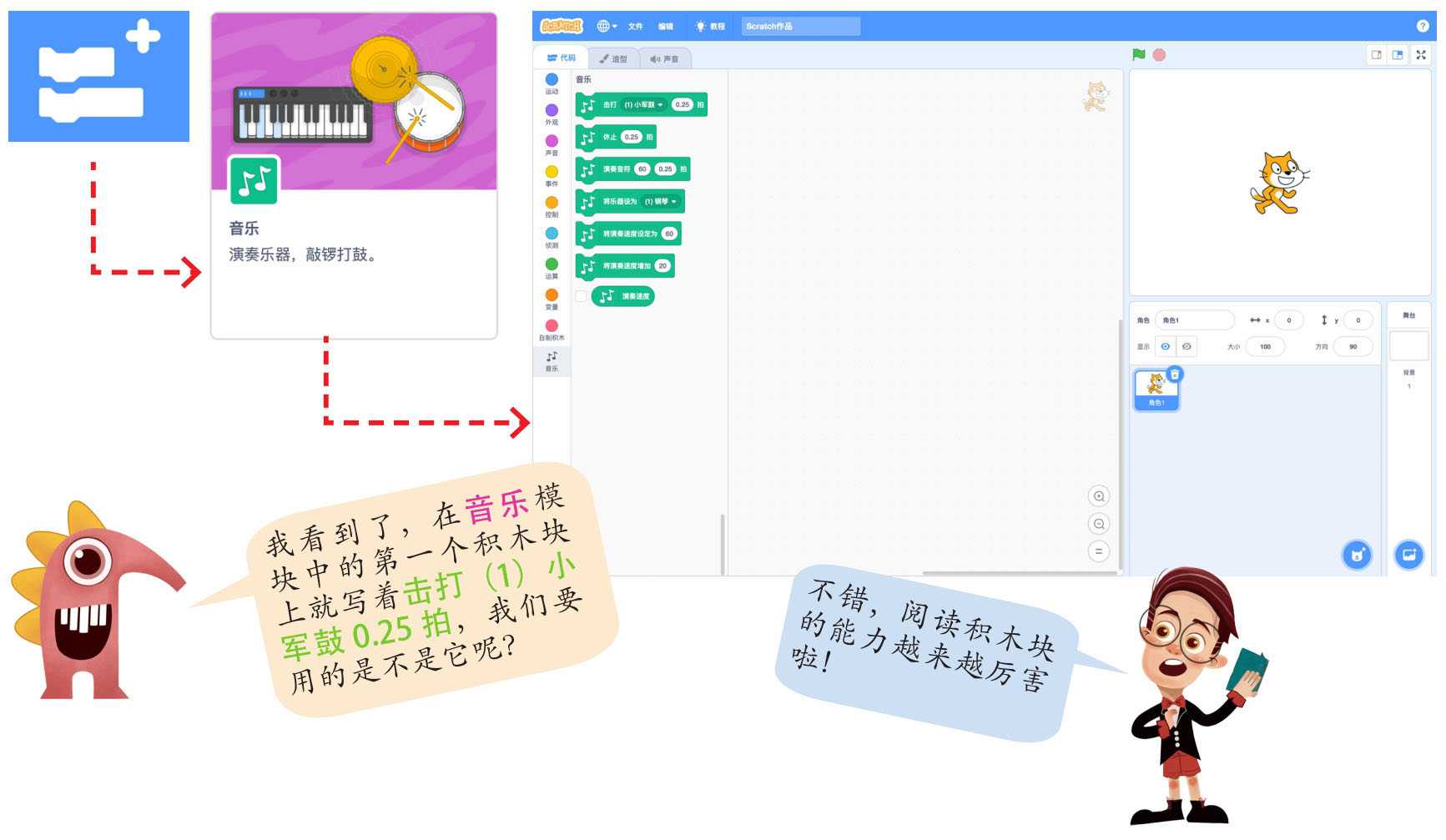Open the 编辑 (Edit) menu
Viewport: 1446px width, 840px height.
tap(666, 26)
